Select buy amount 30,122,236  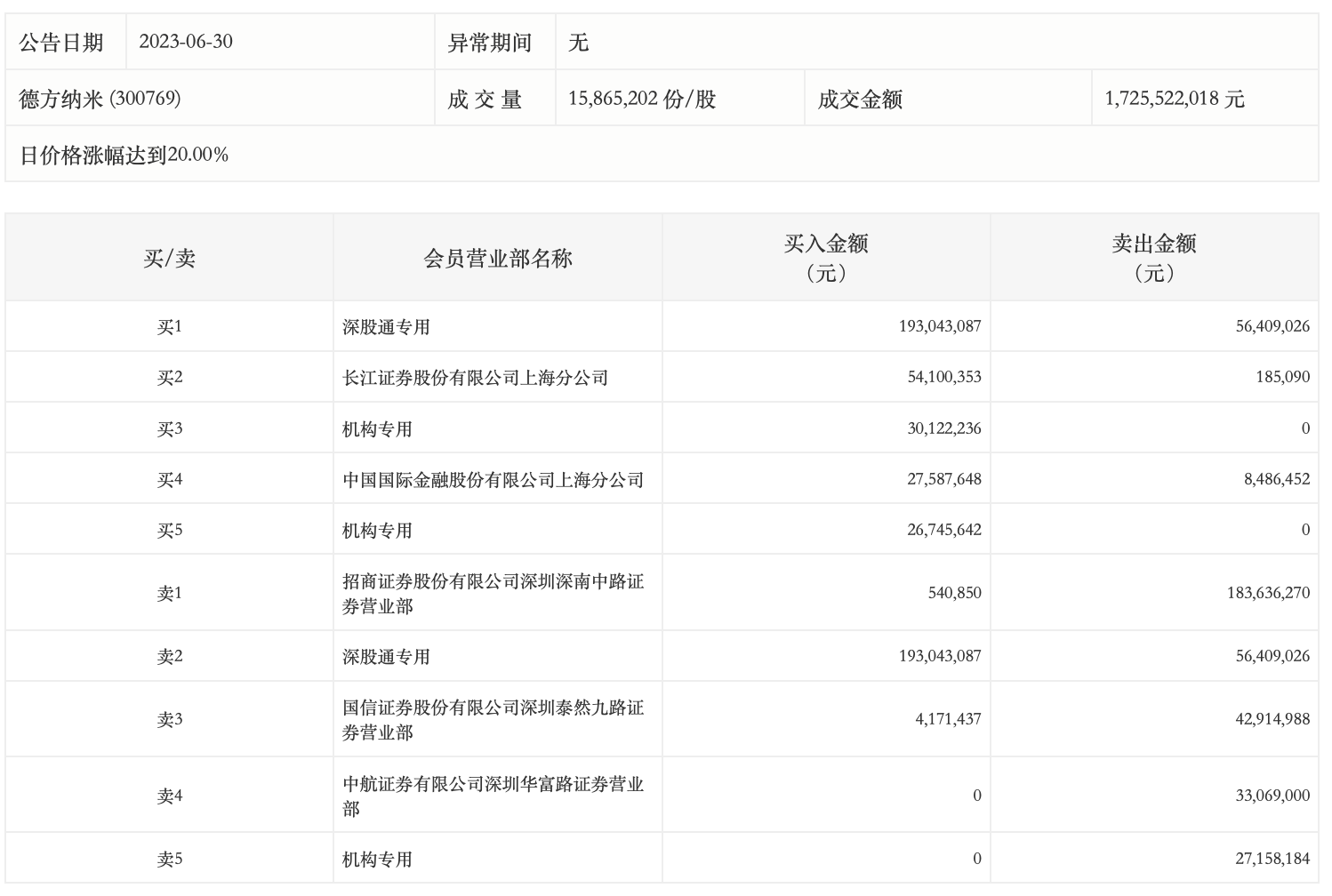(944, 428)
